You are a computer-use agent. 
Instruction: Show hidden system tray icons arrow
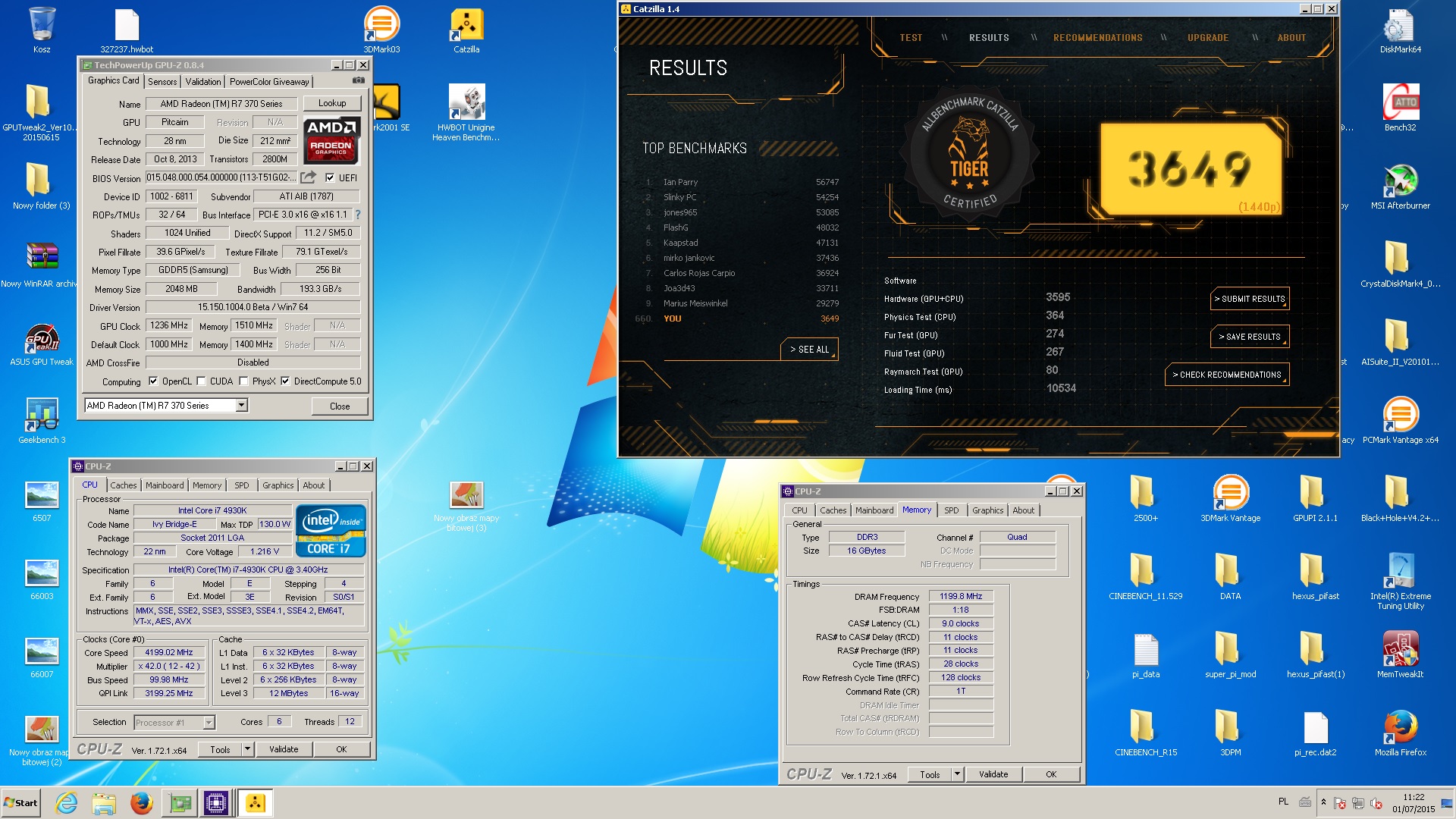point(1323,802)
